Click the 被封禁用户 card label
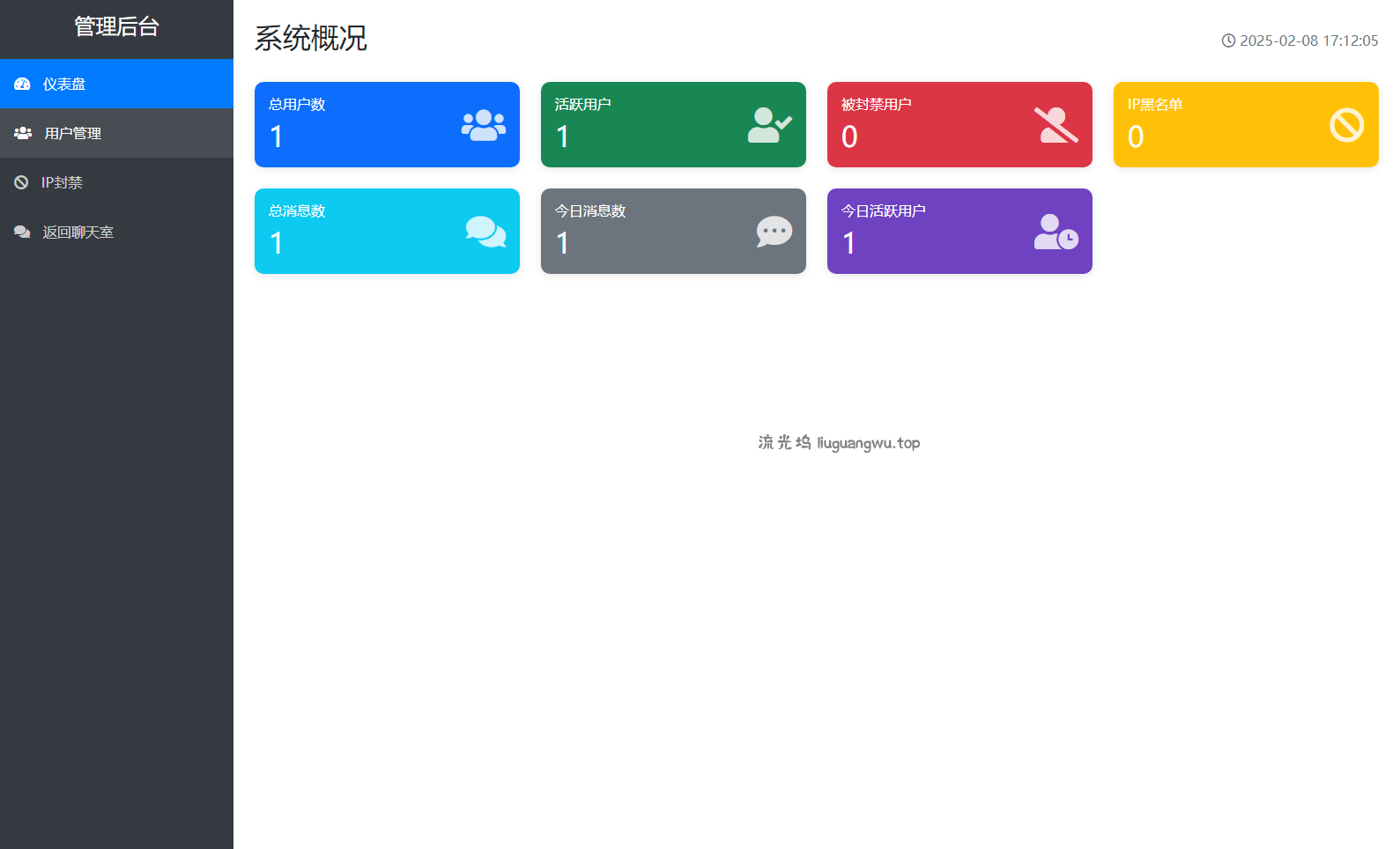The width and height of the screenshot is (1400, 849). pyautogui.click(x=876, y=104)
